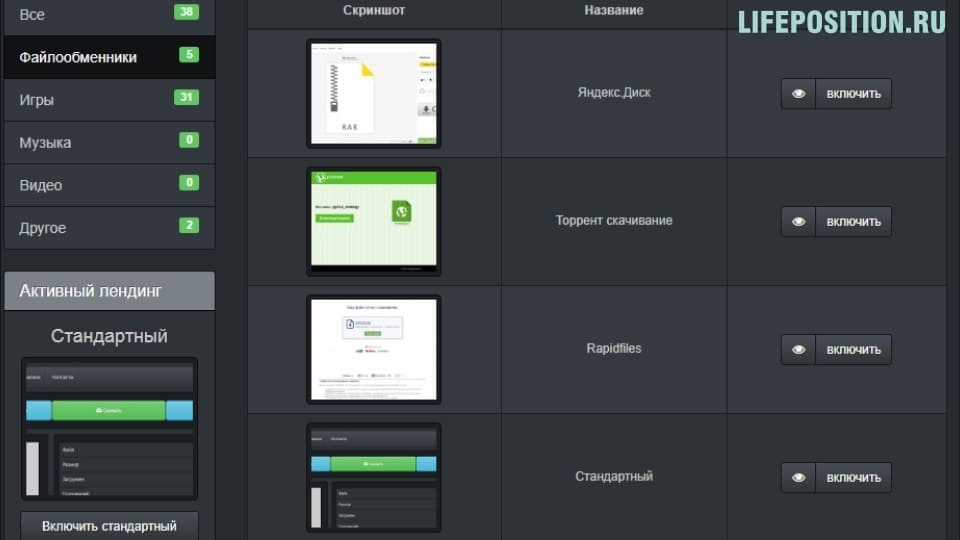View the Rapidfiles screenshot thumbnail
This screenshot has width=960, height=540.
pyautogui.click(x=373, y=349)
